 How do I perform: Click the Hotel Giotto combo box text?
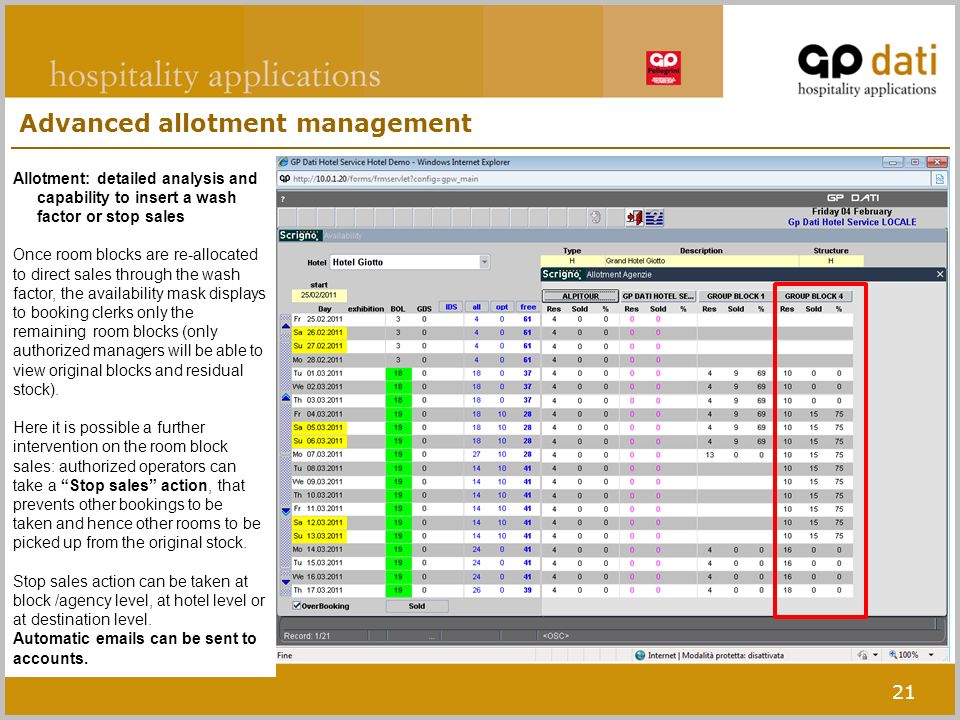point(404,262)
